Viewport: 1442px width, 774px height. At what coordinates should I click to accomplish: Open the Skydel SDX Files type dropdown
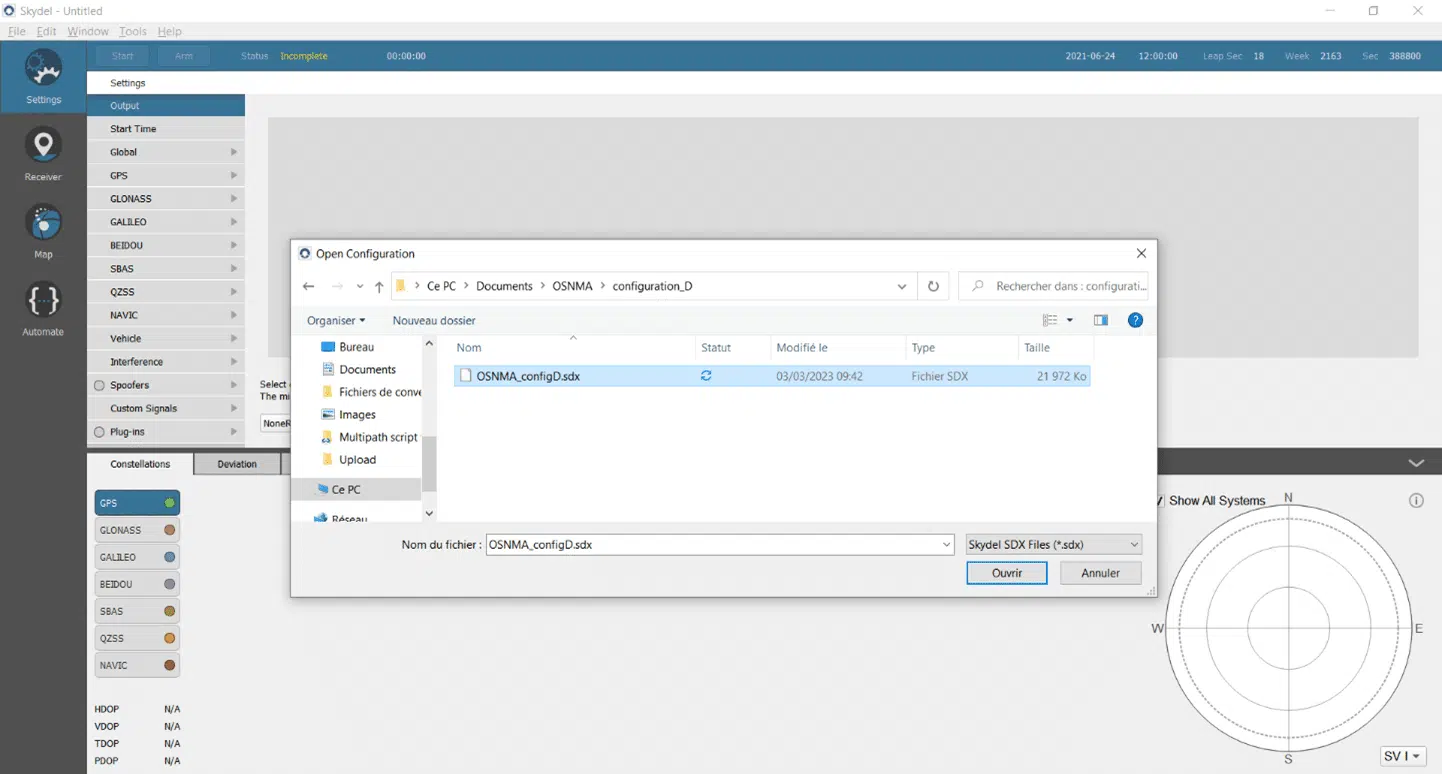click(1054, 545)
